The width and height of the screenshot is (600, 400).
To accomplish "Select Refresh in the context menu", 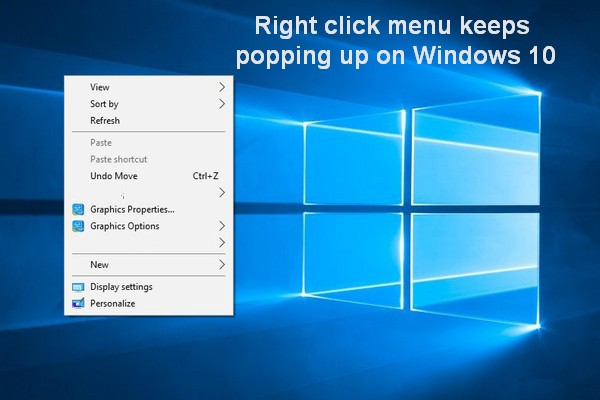I will (x=148, y=121).
